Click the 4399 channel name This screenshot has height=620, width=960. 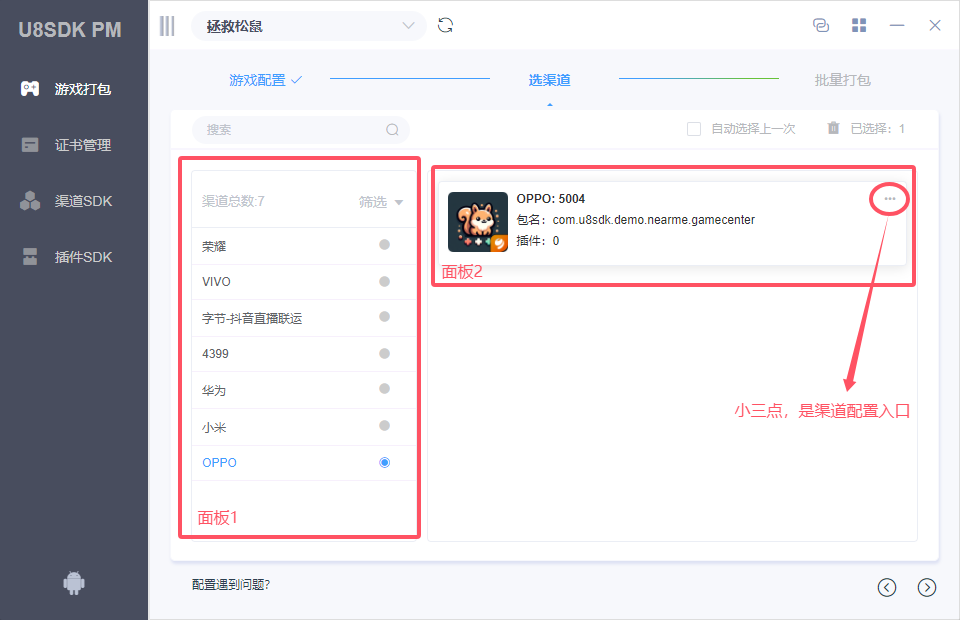point(216,354)
